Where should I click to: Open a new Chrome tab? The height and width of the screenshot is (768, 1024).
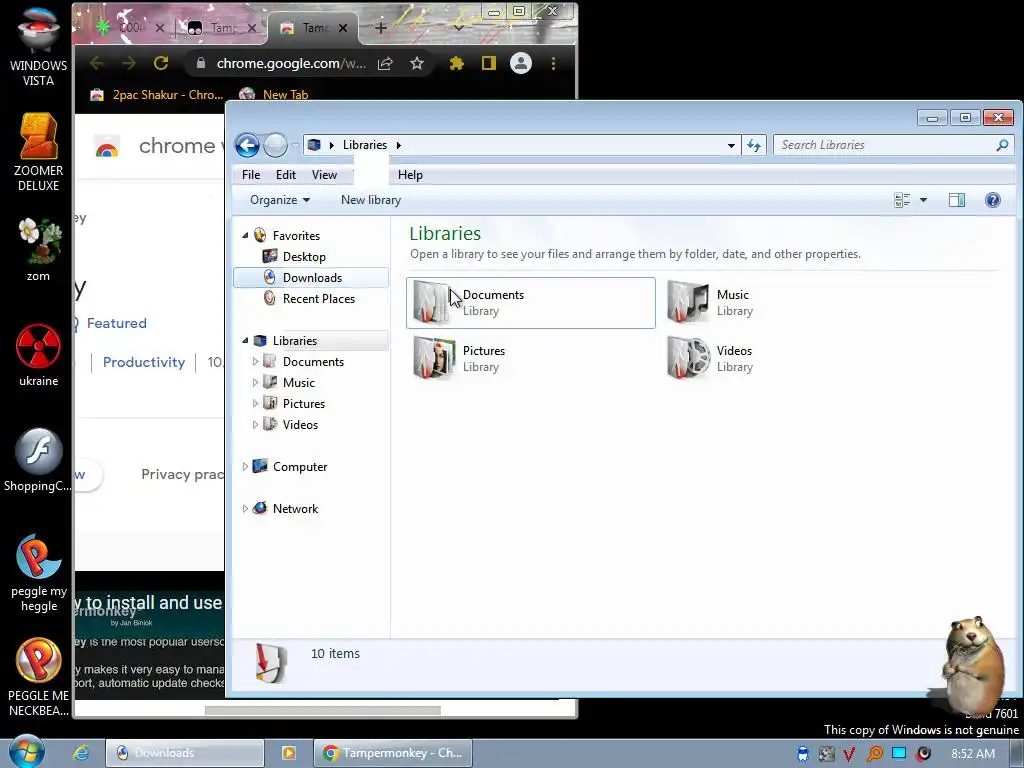click(381, 28)
